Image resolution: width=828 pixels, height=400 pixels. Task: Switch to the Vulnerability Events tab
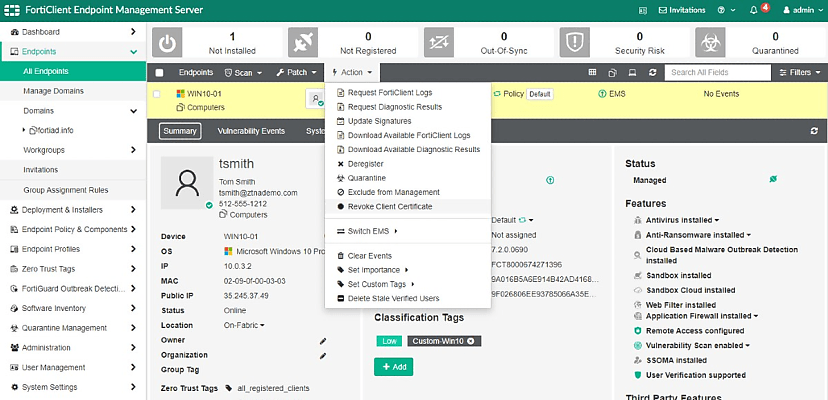click(x=251, y=131)
